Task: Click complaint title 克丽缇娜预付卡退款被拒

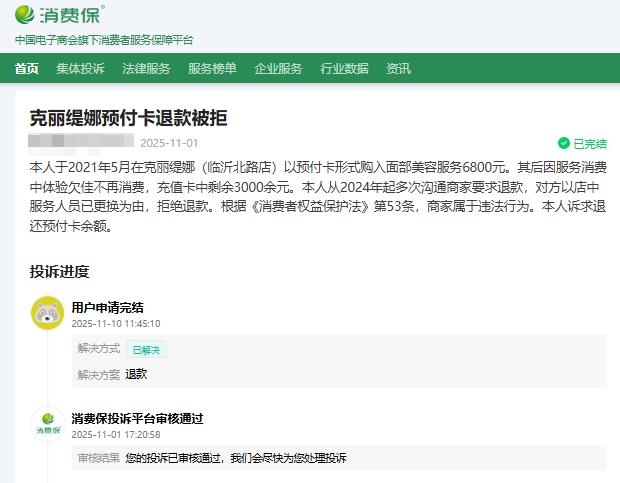Action: [x=129, y=118]
